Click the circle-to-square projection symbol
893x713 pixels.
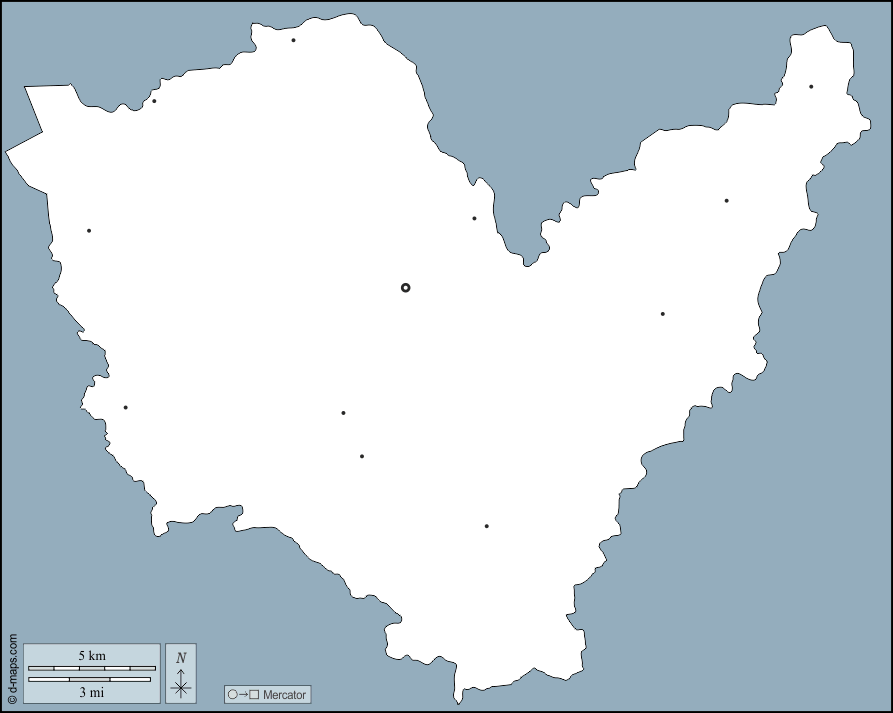point(243,694)
